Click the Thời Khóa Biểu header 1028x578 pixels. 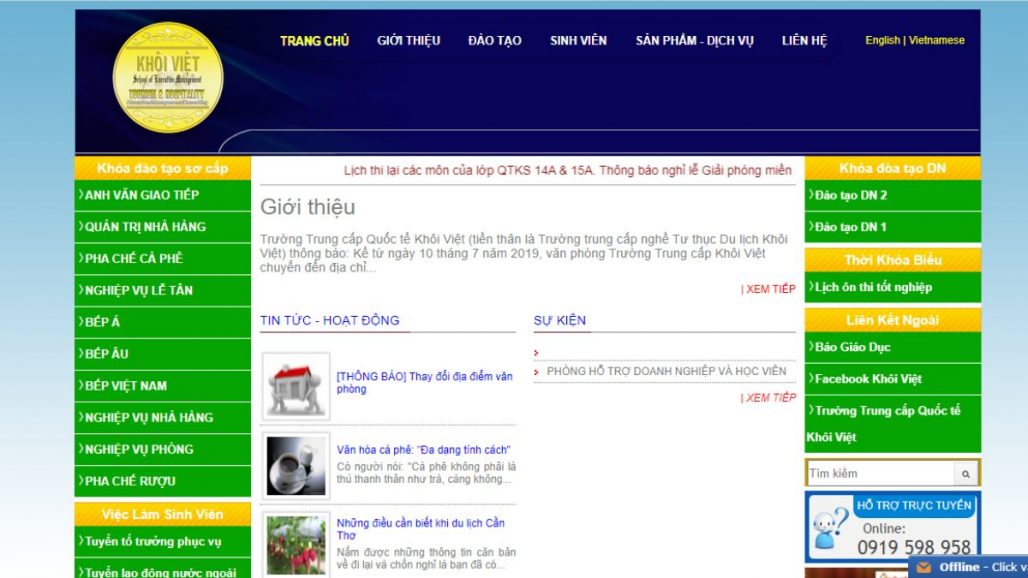click(893, 260)
